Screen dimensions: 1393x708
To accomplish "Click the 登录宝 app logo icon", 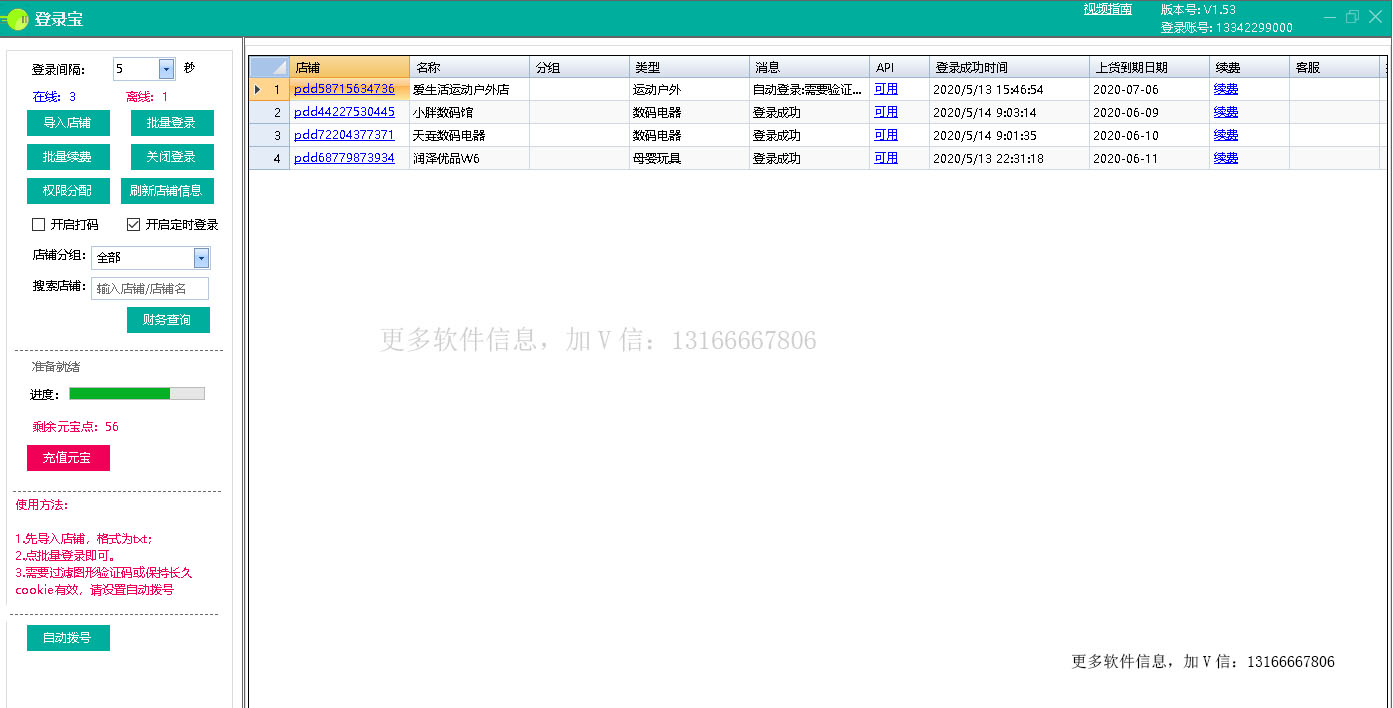I will click(x=15, y=18).
